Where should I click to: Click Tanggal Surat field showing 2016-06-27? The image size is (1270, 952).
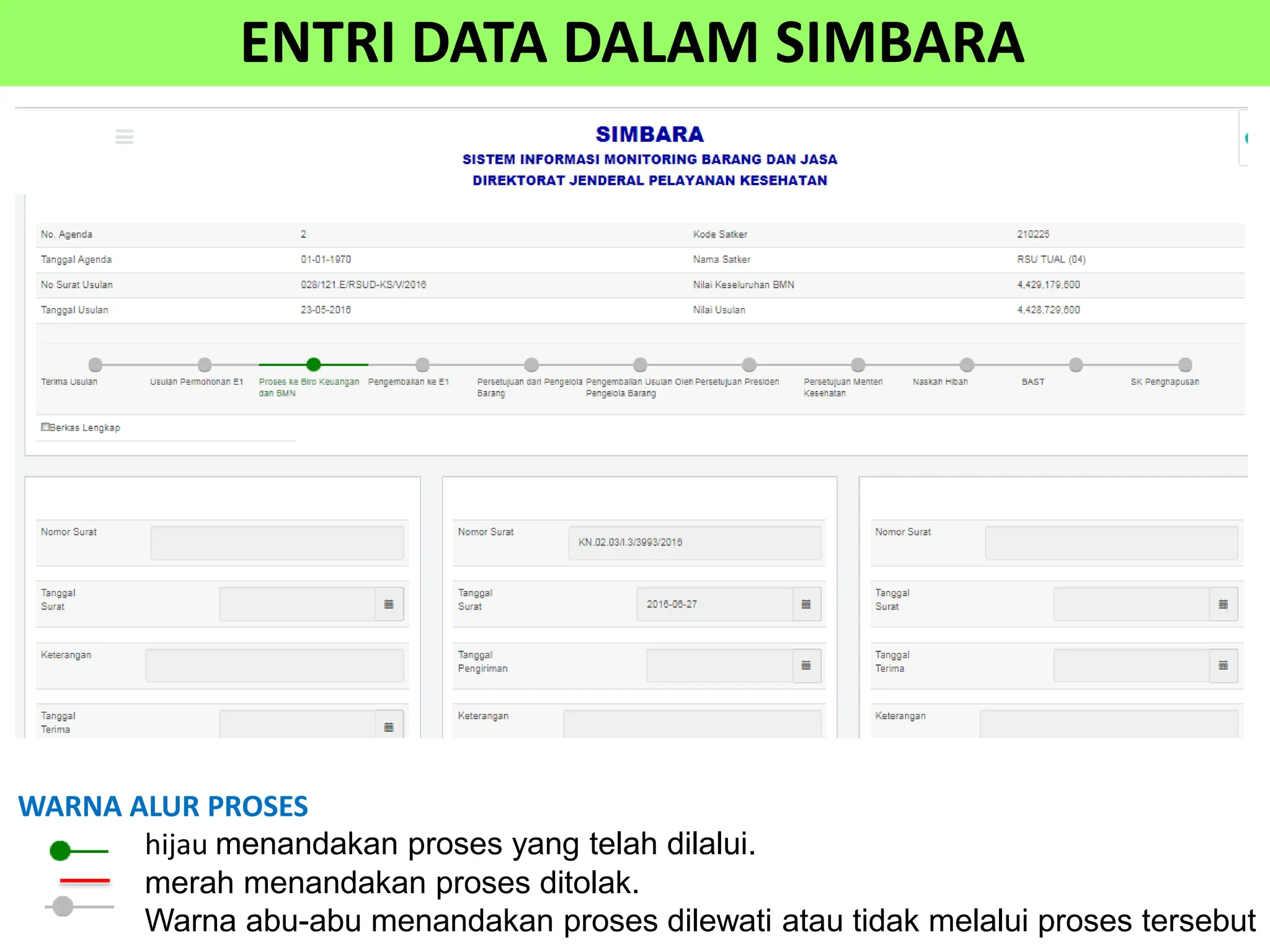714,604
